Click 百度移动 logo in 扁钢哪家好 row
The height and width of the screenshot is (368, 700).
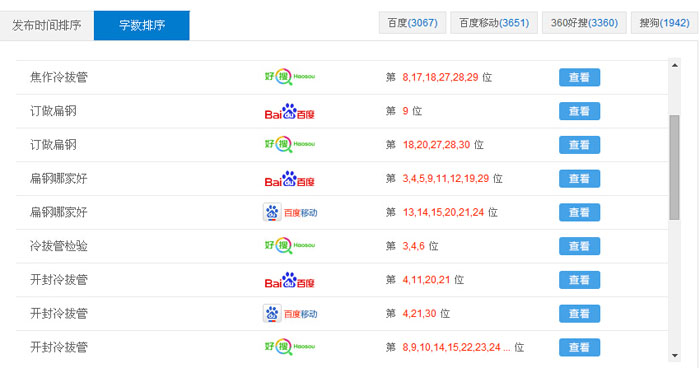point(290,213)
